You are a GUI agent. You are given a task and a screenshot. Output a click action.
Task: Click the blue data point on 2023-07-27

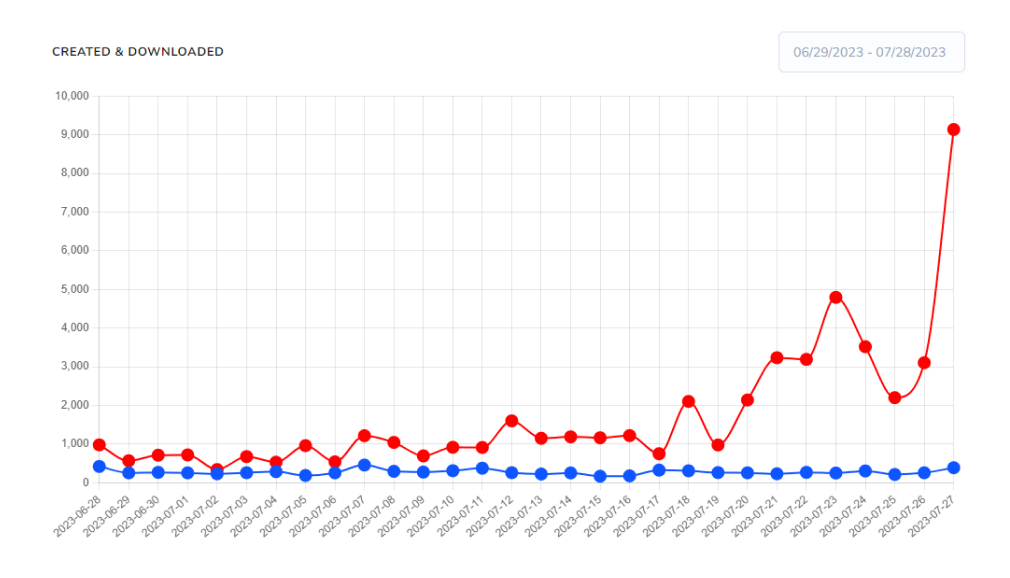click(x=953, y=468)
